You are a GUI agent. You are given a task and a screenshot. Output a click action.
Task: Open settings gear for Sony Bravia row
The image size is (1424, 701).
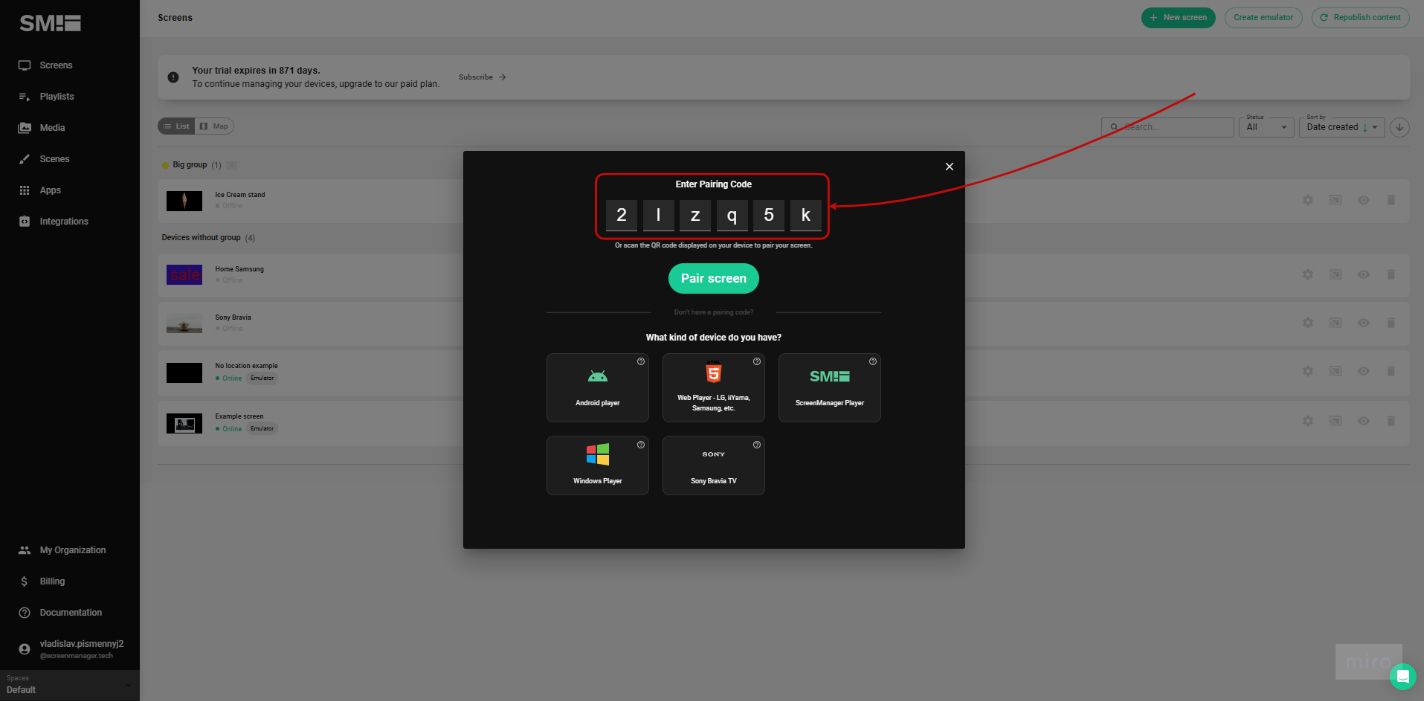point(1307,323)
